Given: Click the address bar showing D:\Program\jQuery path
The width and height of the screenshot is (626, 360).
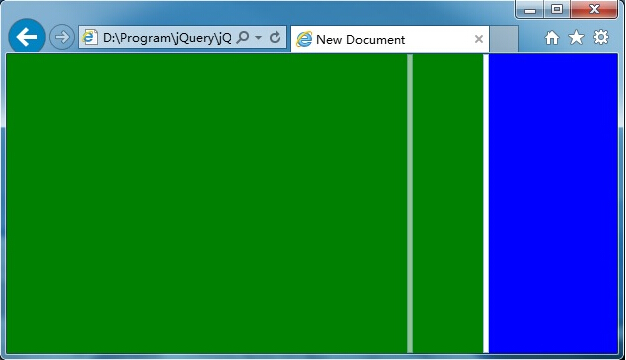Looking at the screenshot, I should [167, 38].
